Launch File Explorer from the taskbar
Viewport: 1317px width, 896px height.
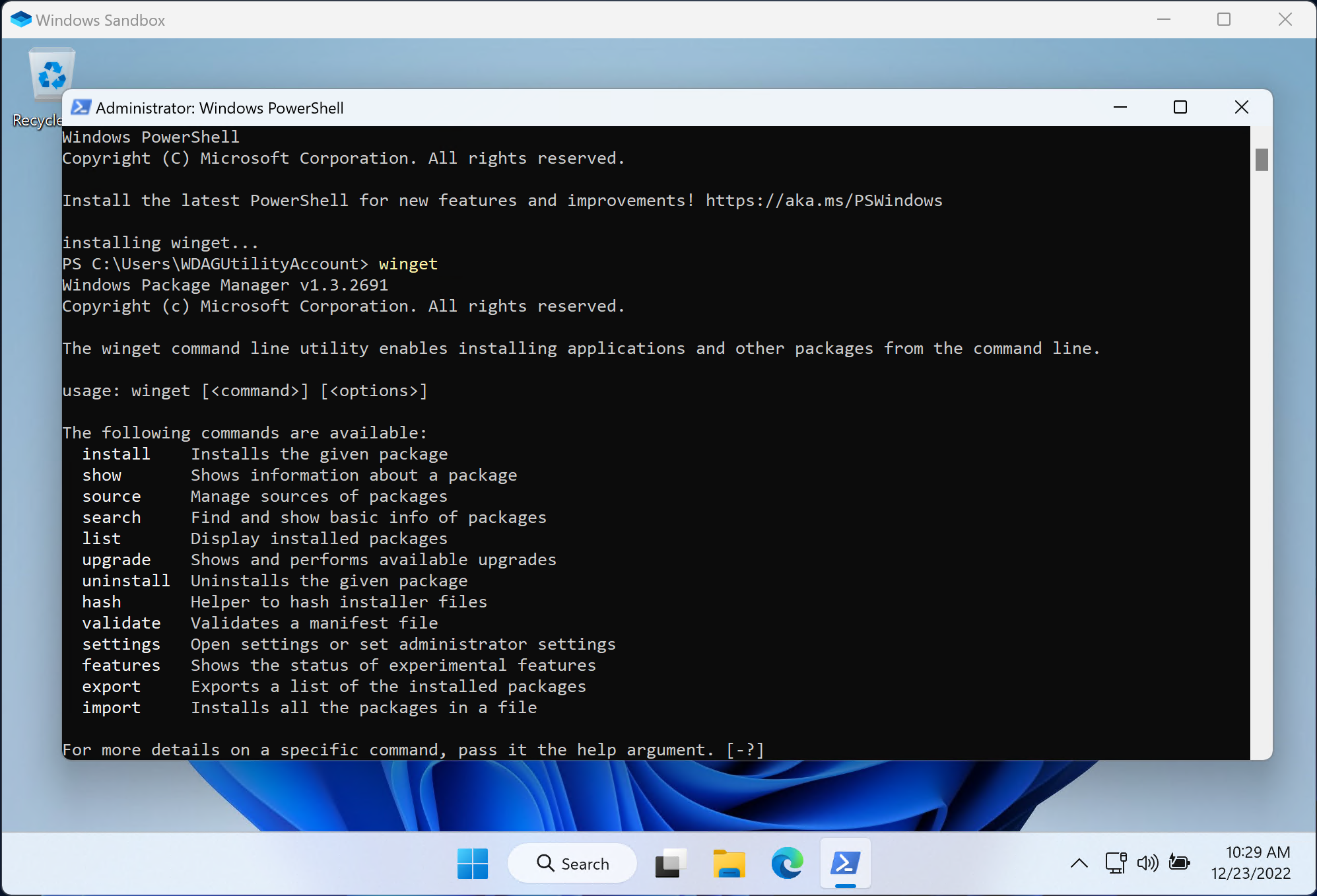[729, 864]
